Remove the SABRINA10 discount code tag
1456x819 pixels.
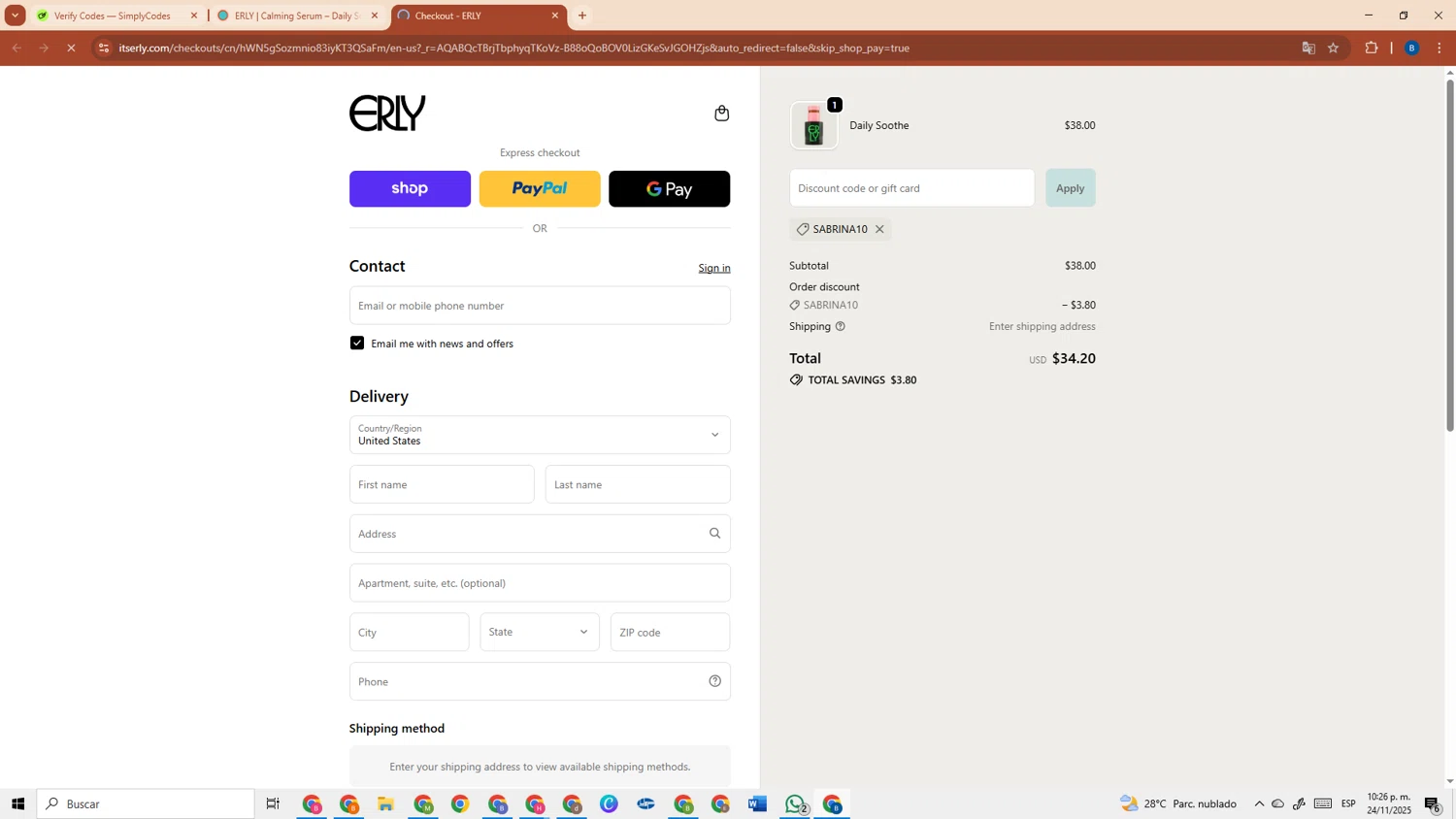pyautogui.click(x=879, y=230)
